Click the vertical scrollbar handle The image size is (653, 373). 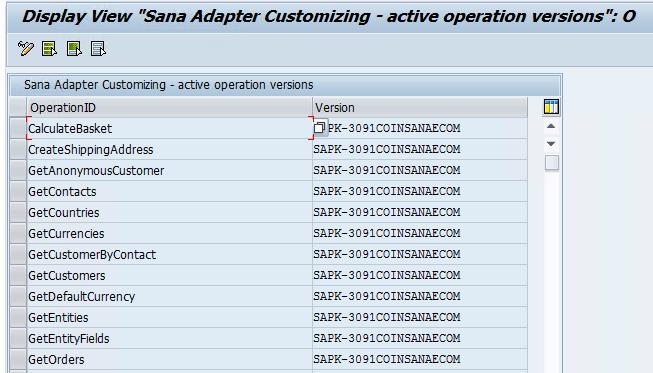[552, 163]
